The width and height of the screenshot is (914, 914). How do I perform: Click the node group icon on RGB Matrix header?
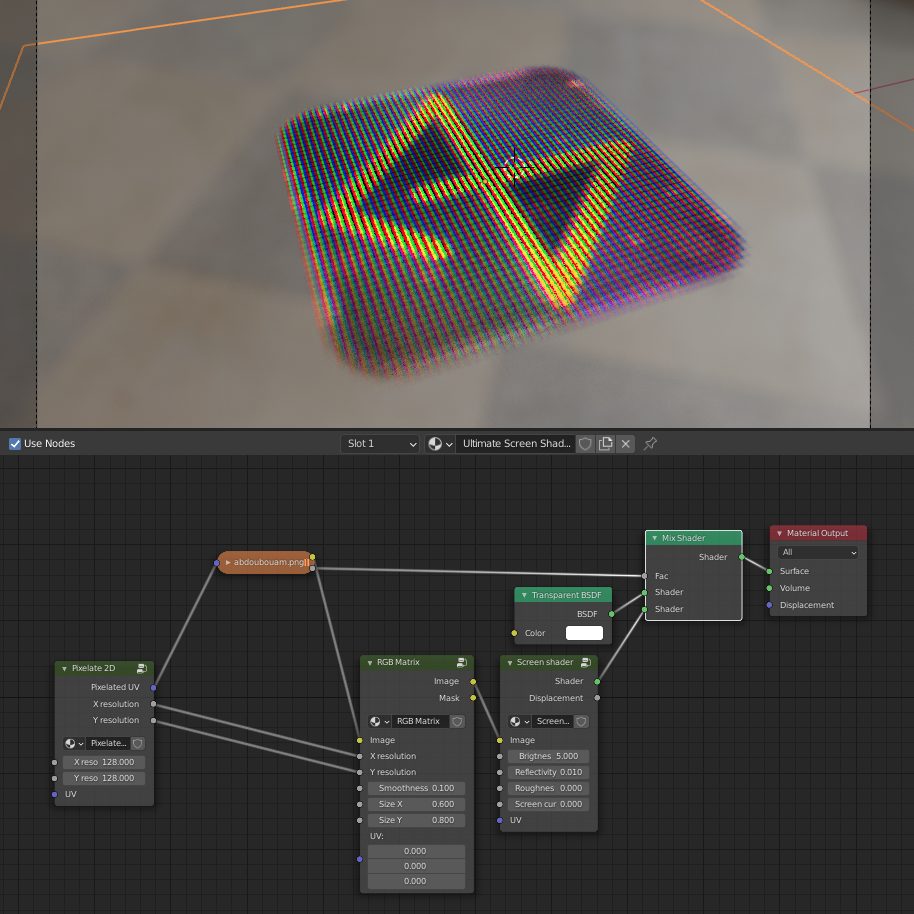pyautogui.click(x=461, y=662)
